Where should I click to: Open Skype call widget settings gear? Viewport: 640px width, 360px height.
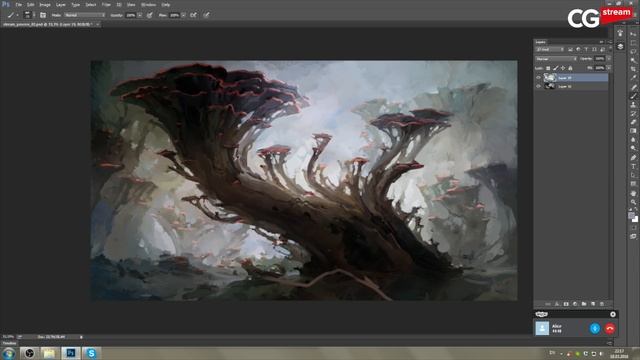pyautogui.click(x=613, y=314)
